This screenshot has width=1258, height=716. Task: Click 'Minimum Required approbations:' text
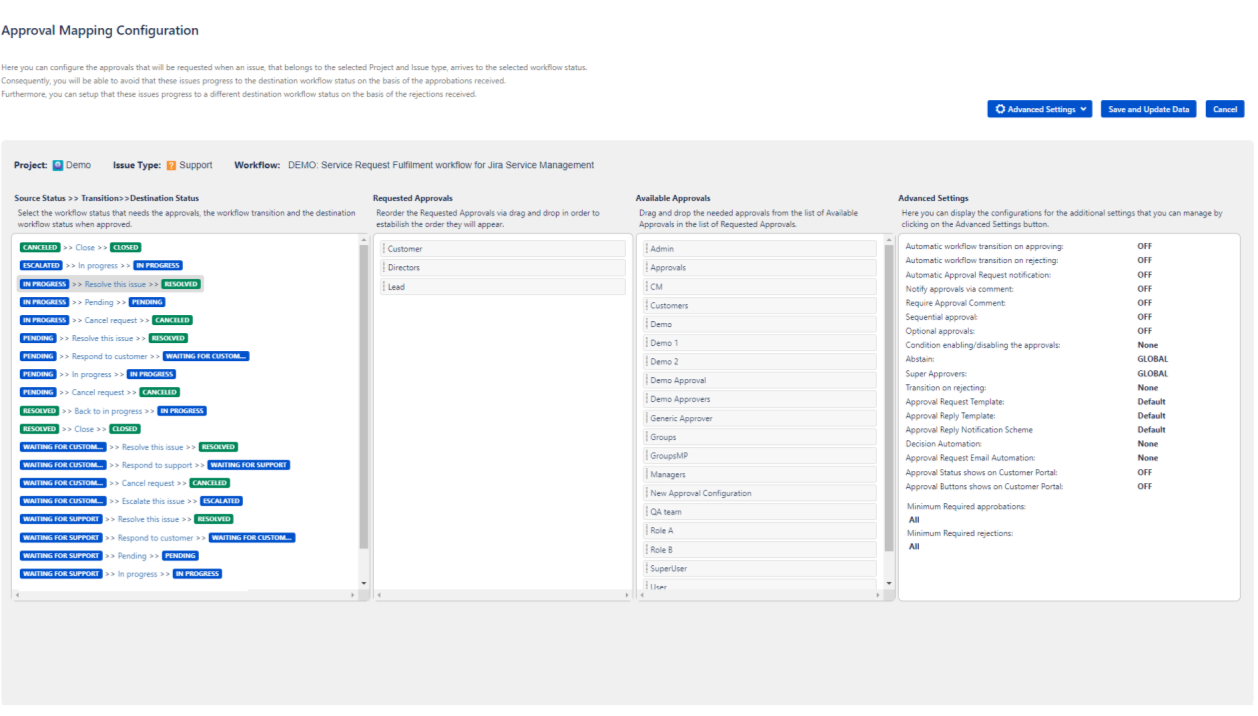click(967, 507)
